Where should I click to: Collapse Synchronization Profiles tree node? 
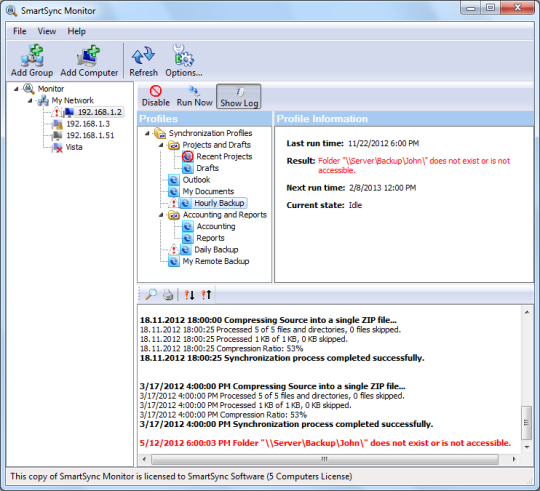(147, 133)
